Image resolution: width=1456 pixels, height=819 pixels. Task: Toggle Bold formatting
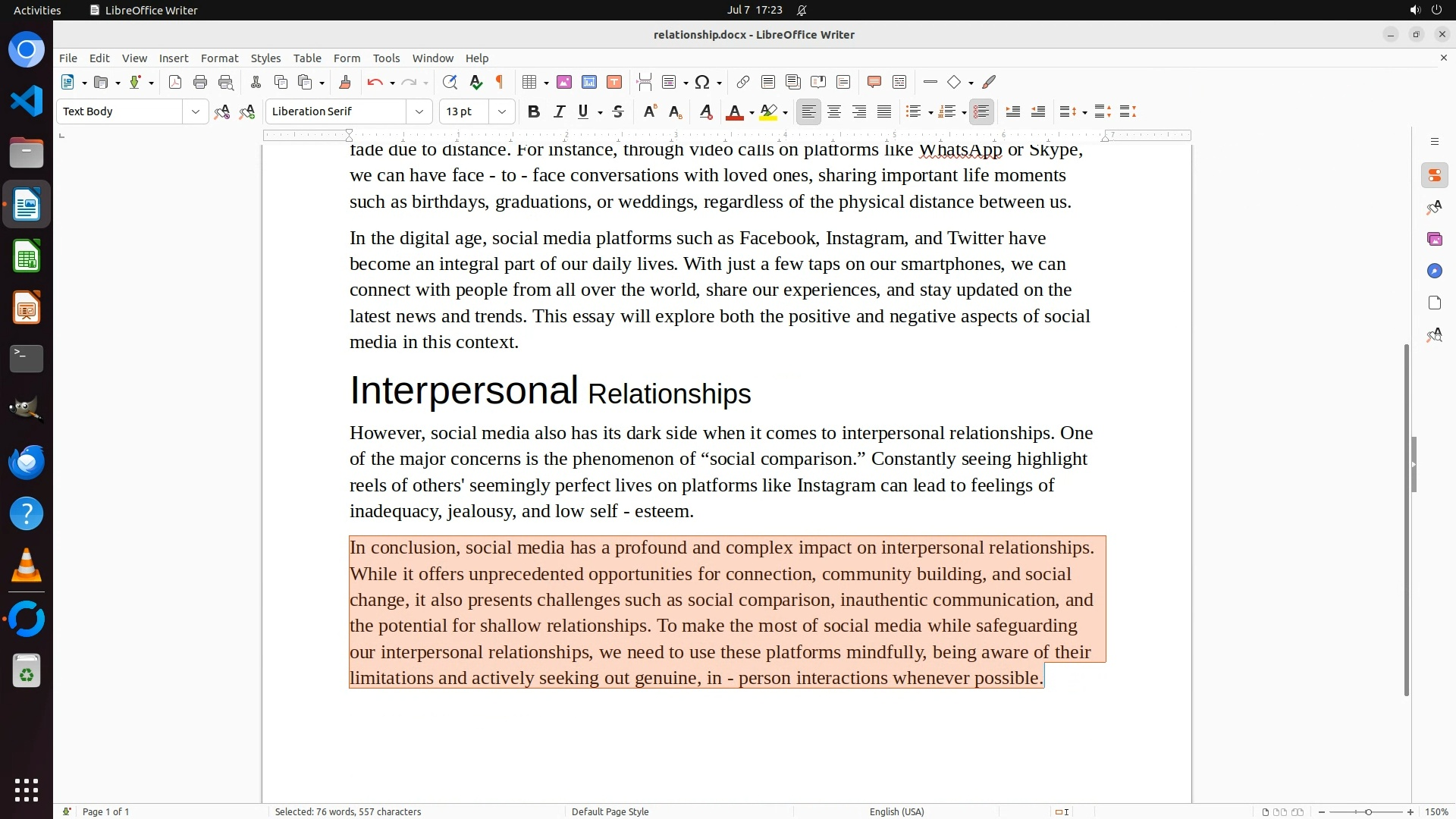pos(534,111)
